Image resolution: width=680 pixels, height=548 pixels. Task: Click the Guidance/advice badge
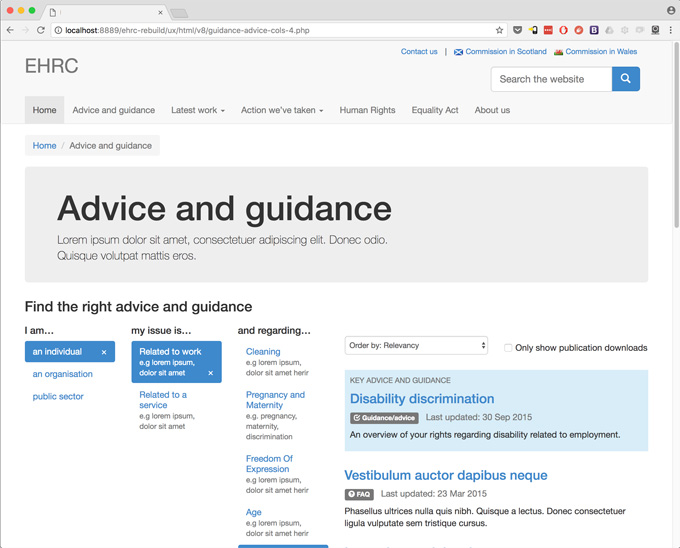pos(384,418)
